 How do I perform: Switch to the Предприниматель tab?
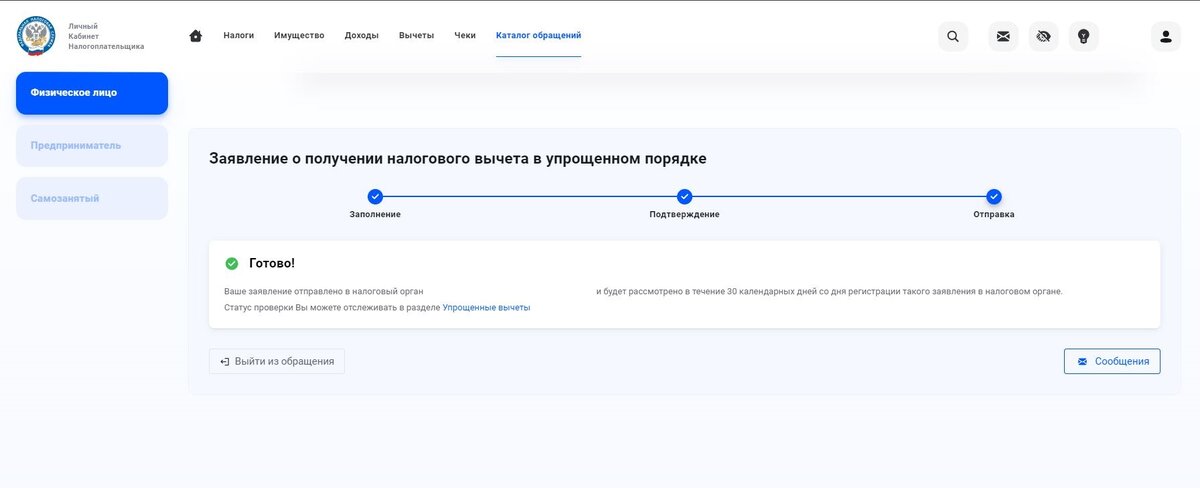(92, 146)
